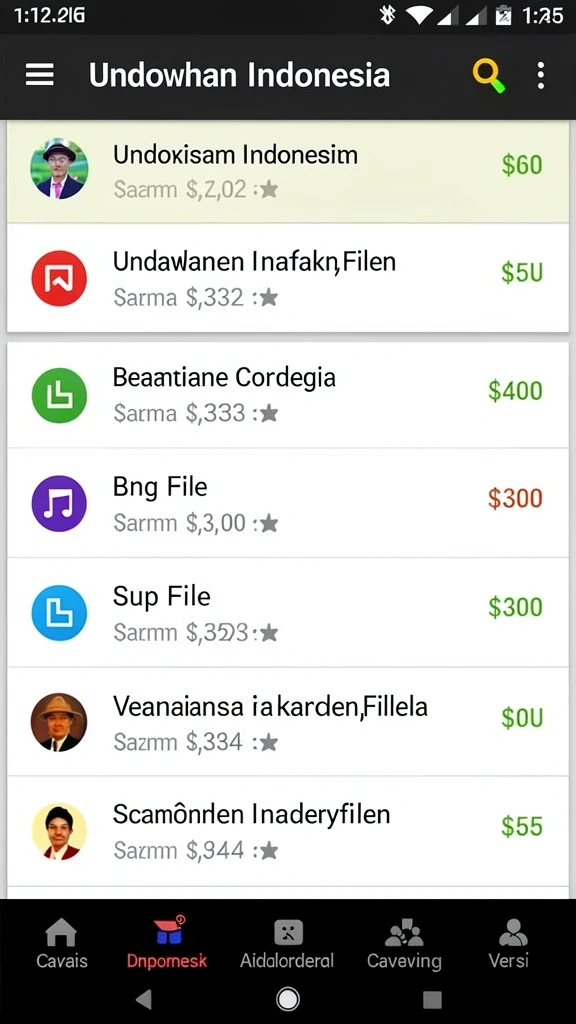Select the Dnpomesk tab
The image size is (576, 1024).
pos(167,943)
